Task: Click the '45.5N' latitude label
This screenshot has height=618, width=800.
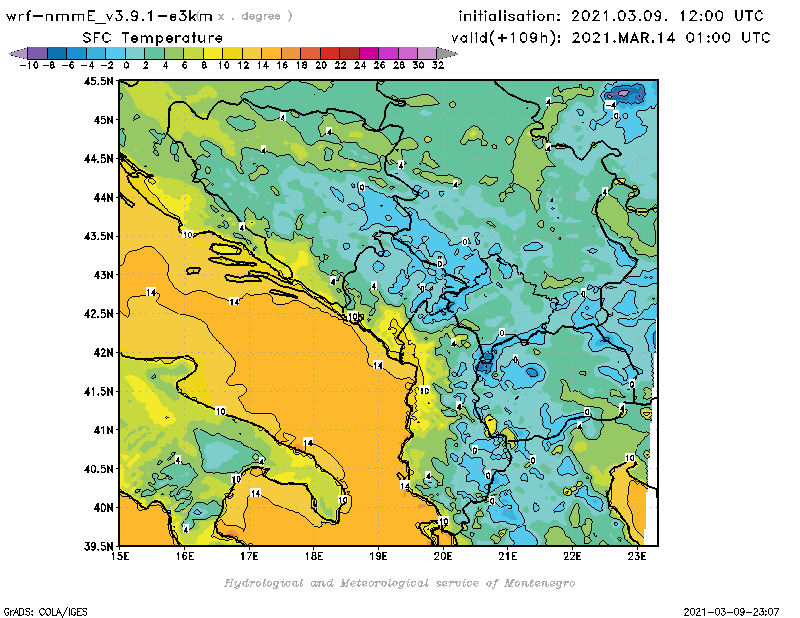Action: (98, 81)
